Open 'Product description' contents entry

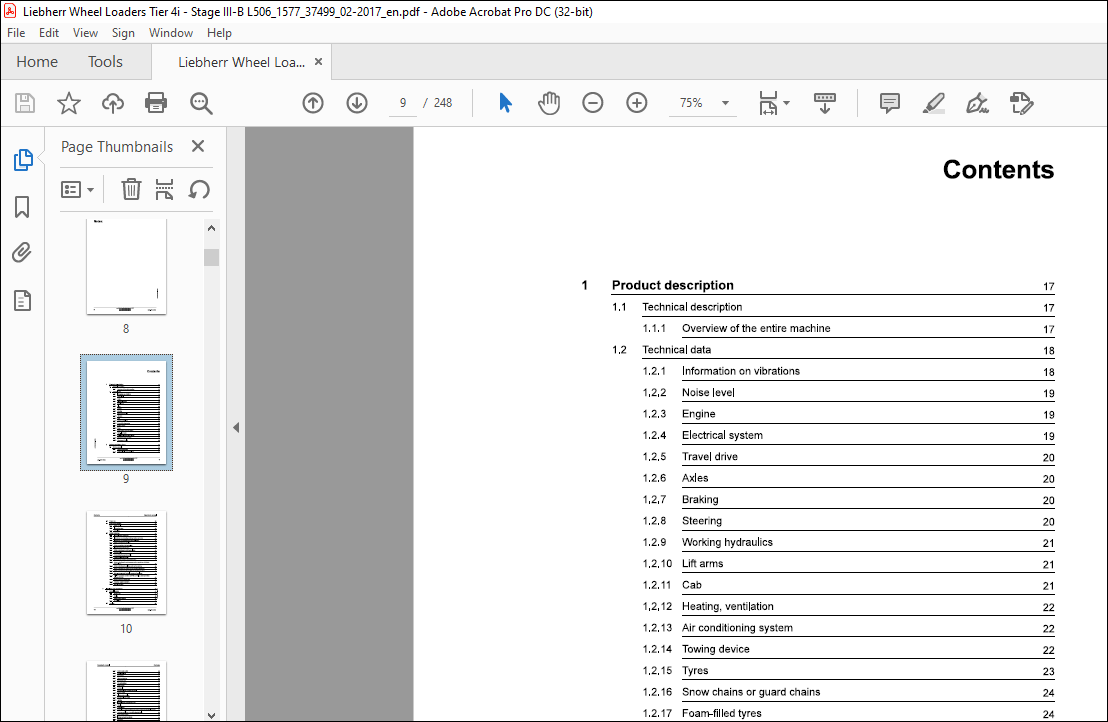click(673, 285)
